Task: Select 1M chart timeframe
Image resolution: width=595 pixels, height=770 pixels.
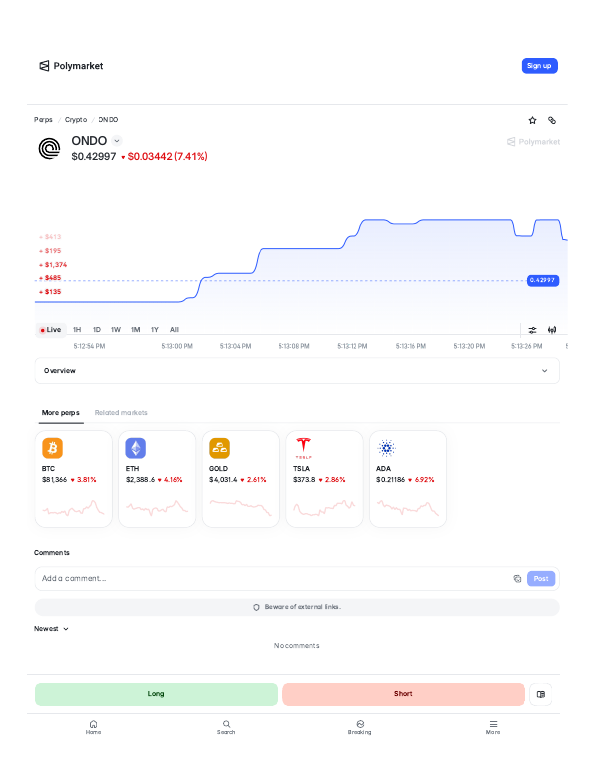Action: tap(135, 330)
